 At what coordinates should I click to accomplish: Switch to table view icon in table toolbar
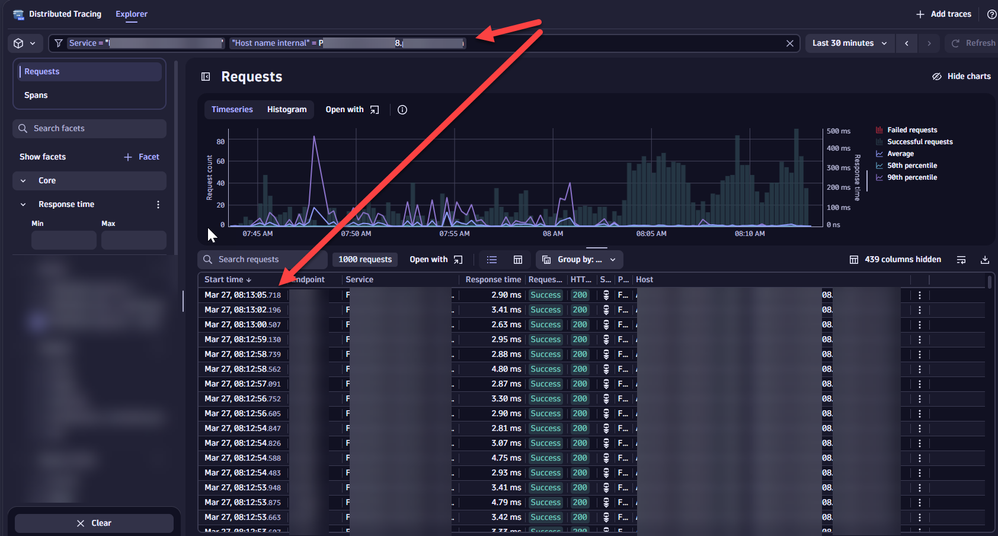[518, 260]
